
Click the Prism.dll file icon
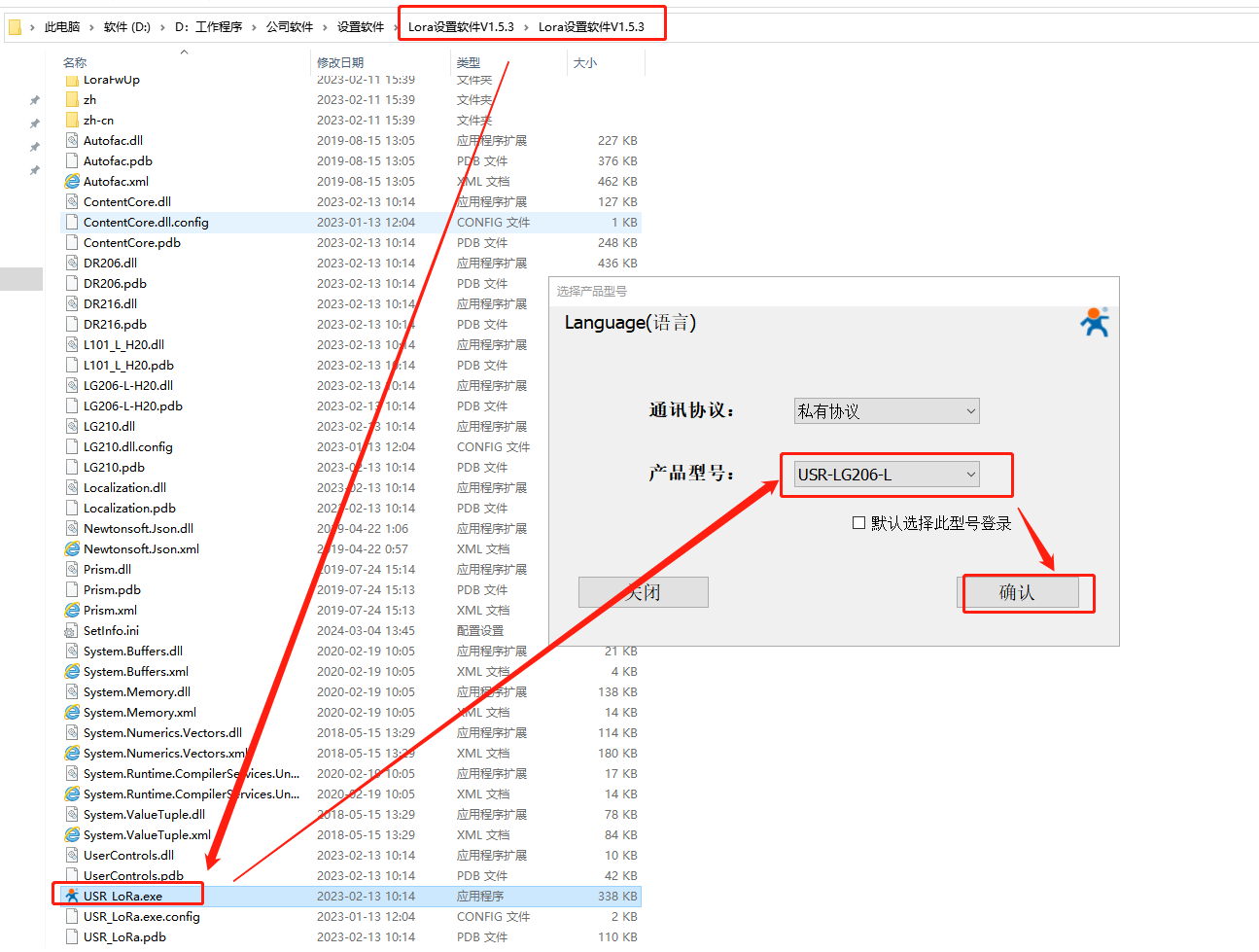[72, 570]
